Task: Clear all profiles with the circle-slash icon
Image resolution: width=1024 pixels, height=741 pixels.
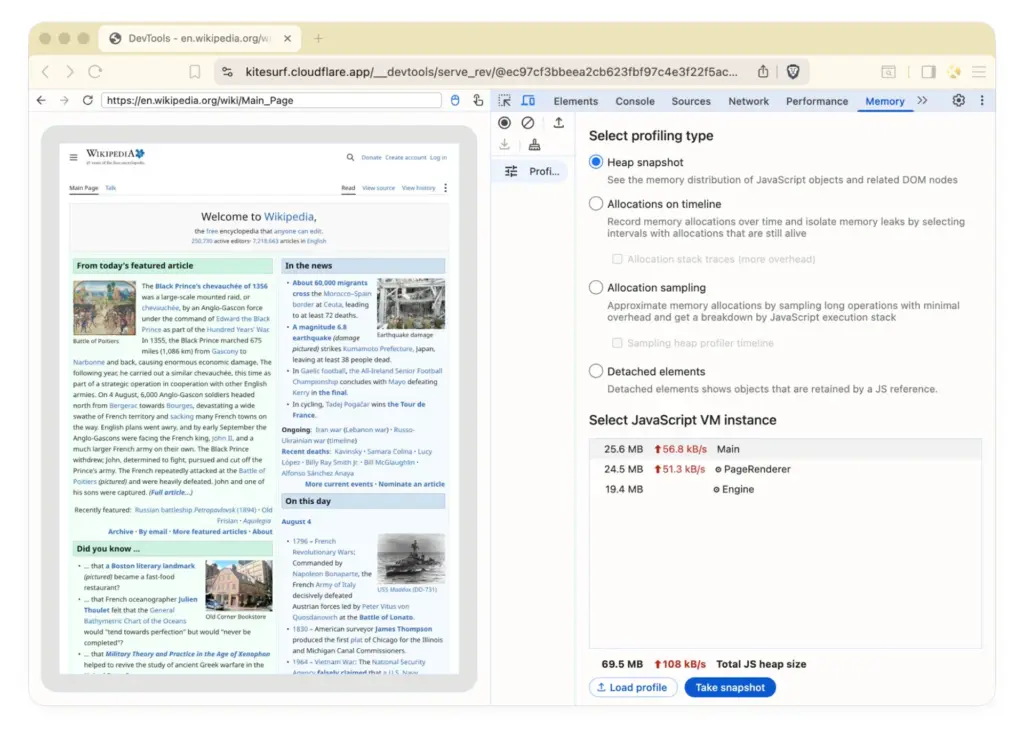Action: pyautogui.click(x=528, y=123)
